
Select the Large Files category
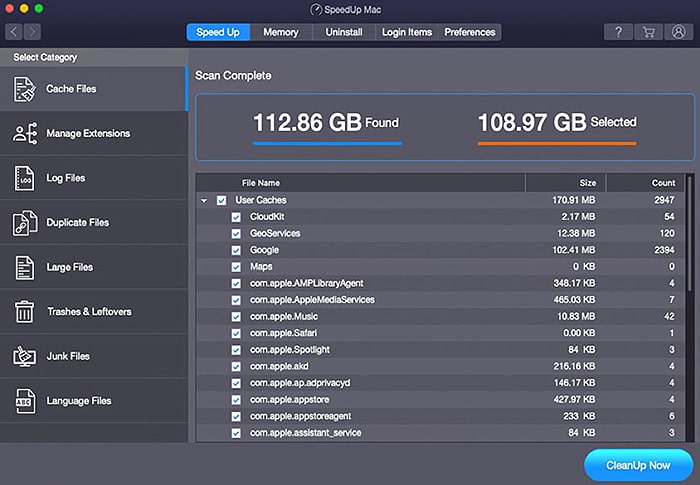(x=94, y=267)
